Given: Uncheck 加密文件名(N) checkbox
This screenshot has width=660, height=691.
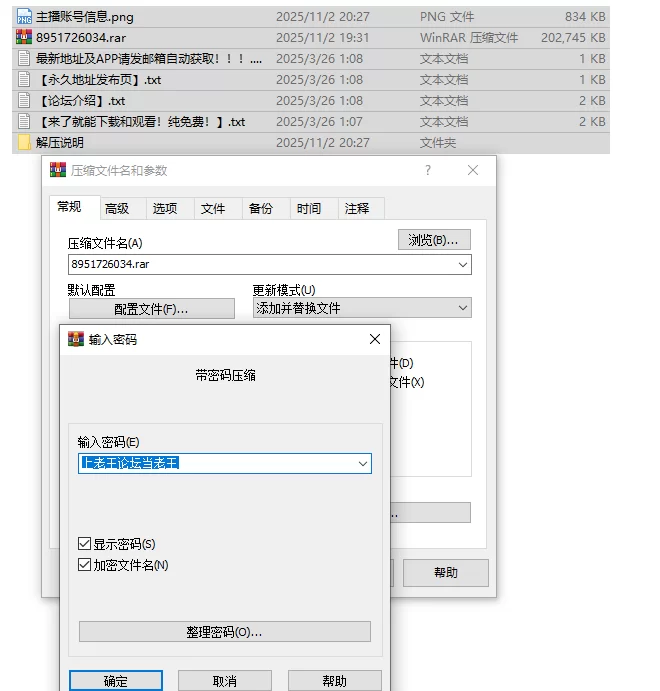Looking at the screenshot, I should coord(84,565).
